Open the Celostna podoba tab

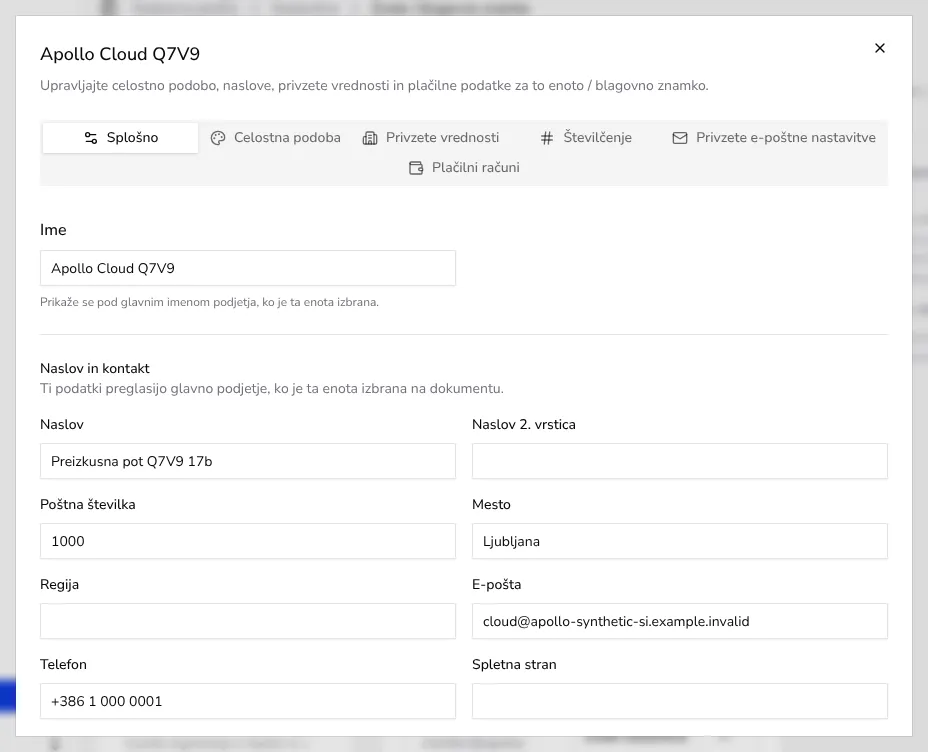(x=276, y=138)
